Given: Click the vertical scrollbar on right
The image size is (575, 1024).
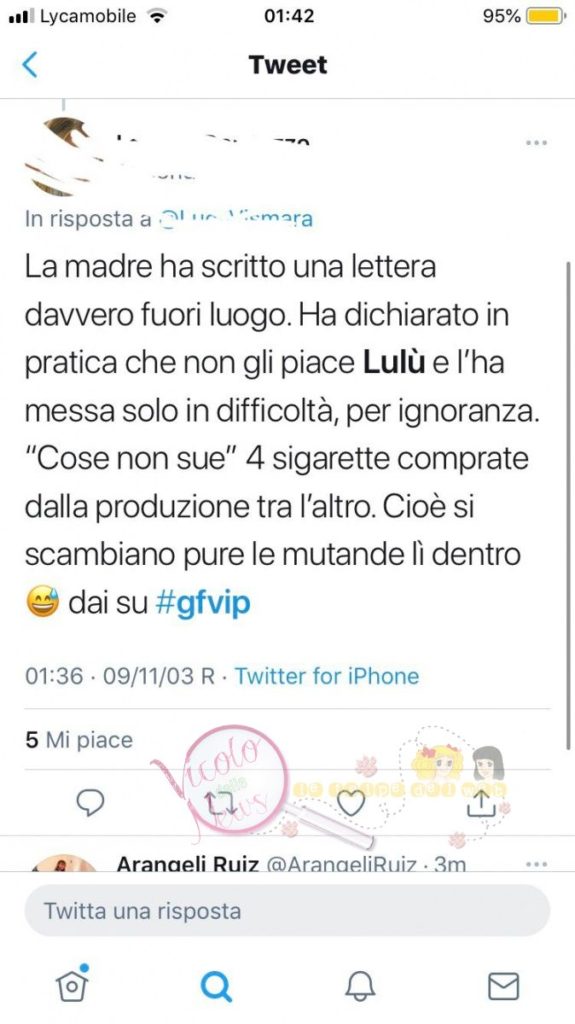Looking at the screenshot, I should pyautogui.click(x=568, y=506).
